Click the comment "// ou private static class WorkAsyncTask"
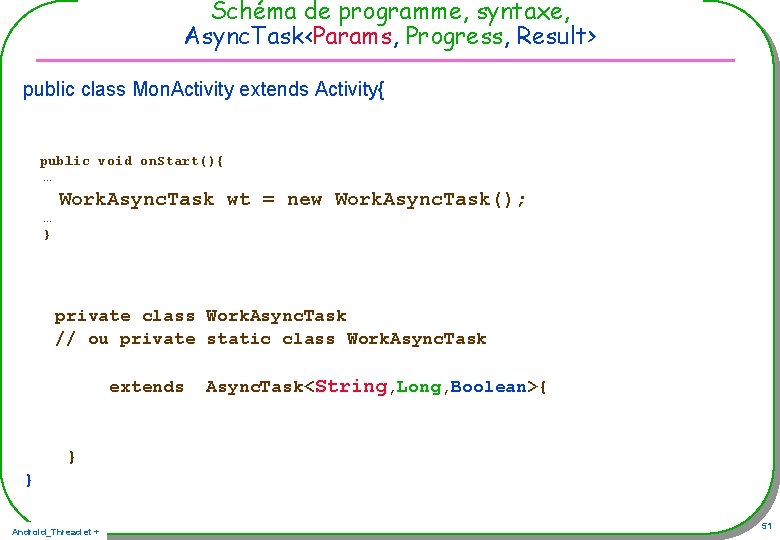 coord(271,339)
